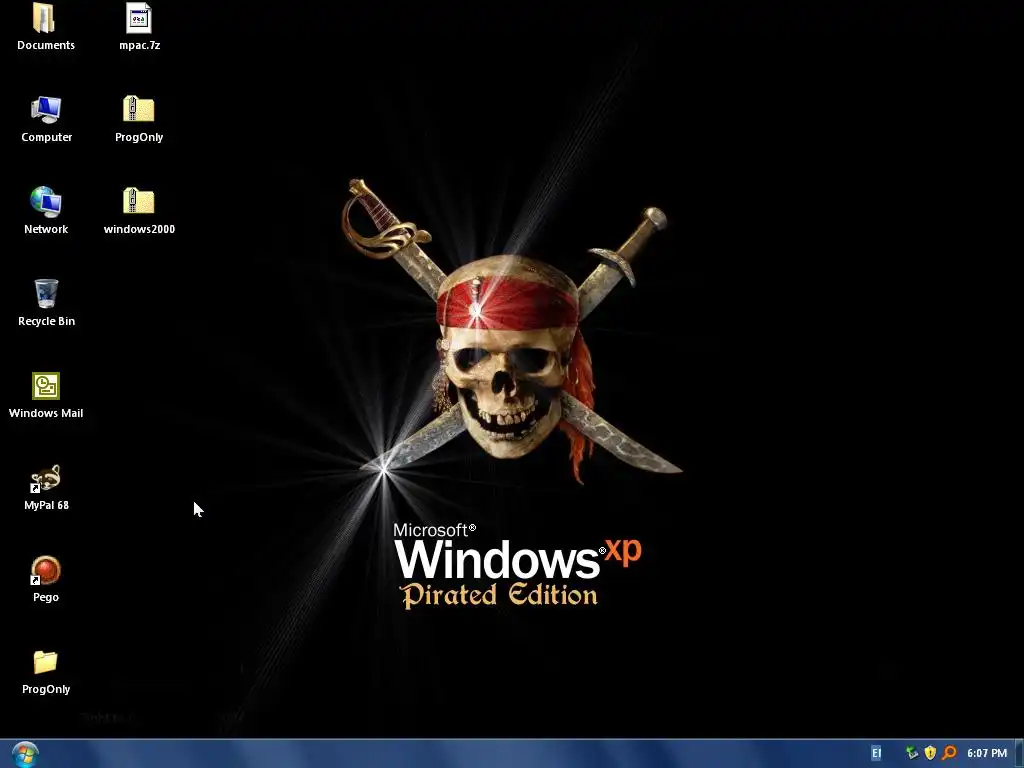Select the Pego shortcut icon
The image size is (1024, 768).
[x=46, y=580]
